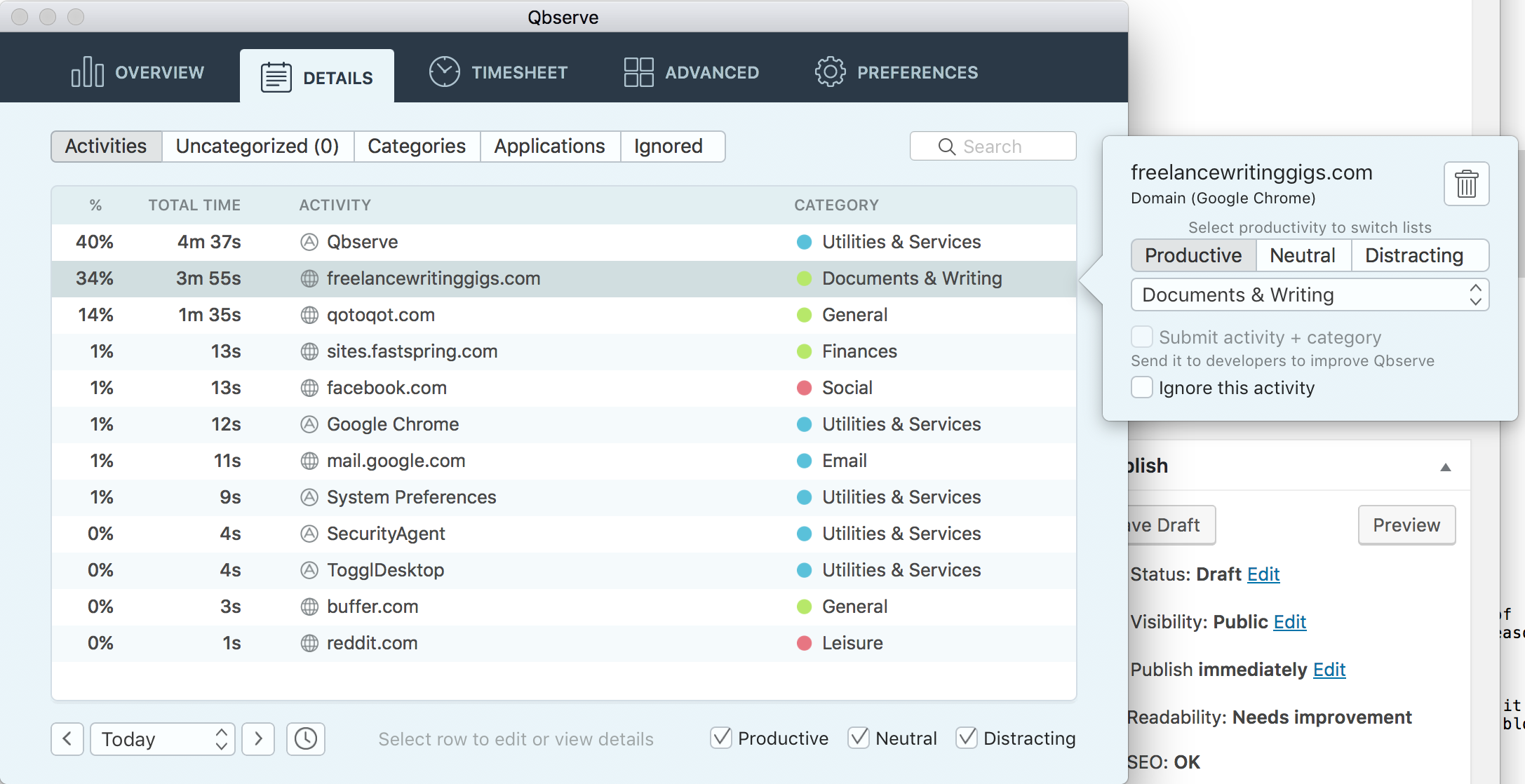
Task: Click globe icon beside reddit.com
Action: coord(309,643)
